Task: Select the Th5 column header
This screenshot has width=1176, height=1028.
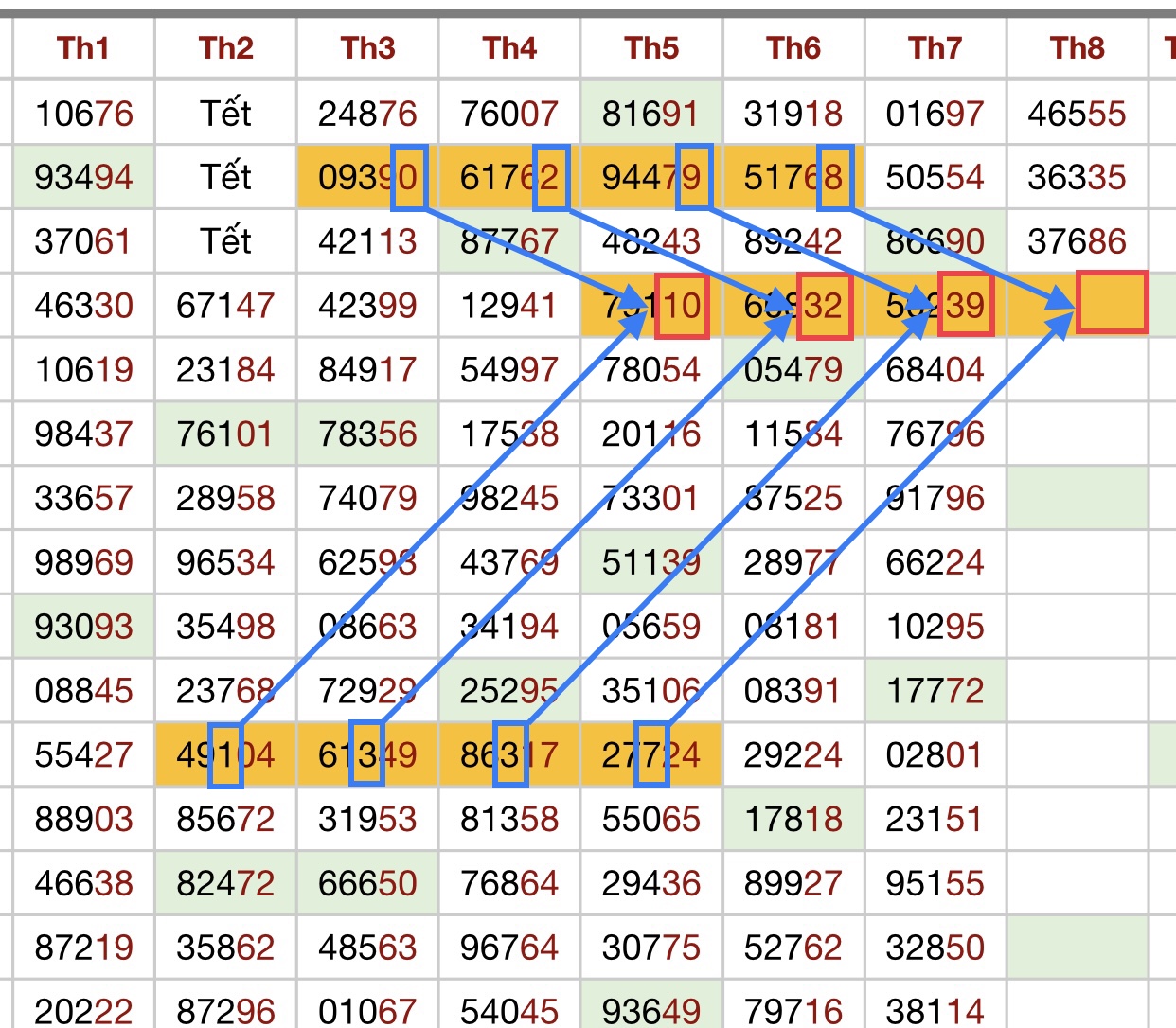Action: (651, 48)
